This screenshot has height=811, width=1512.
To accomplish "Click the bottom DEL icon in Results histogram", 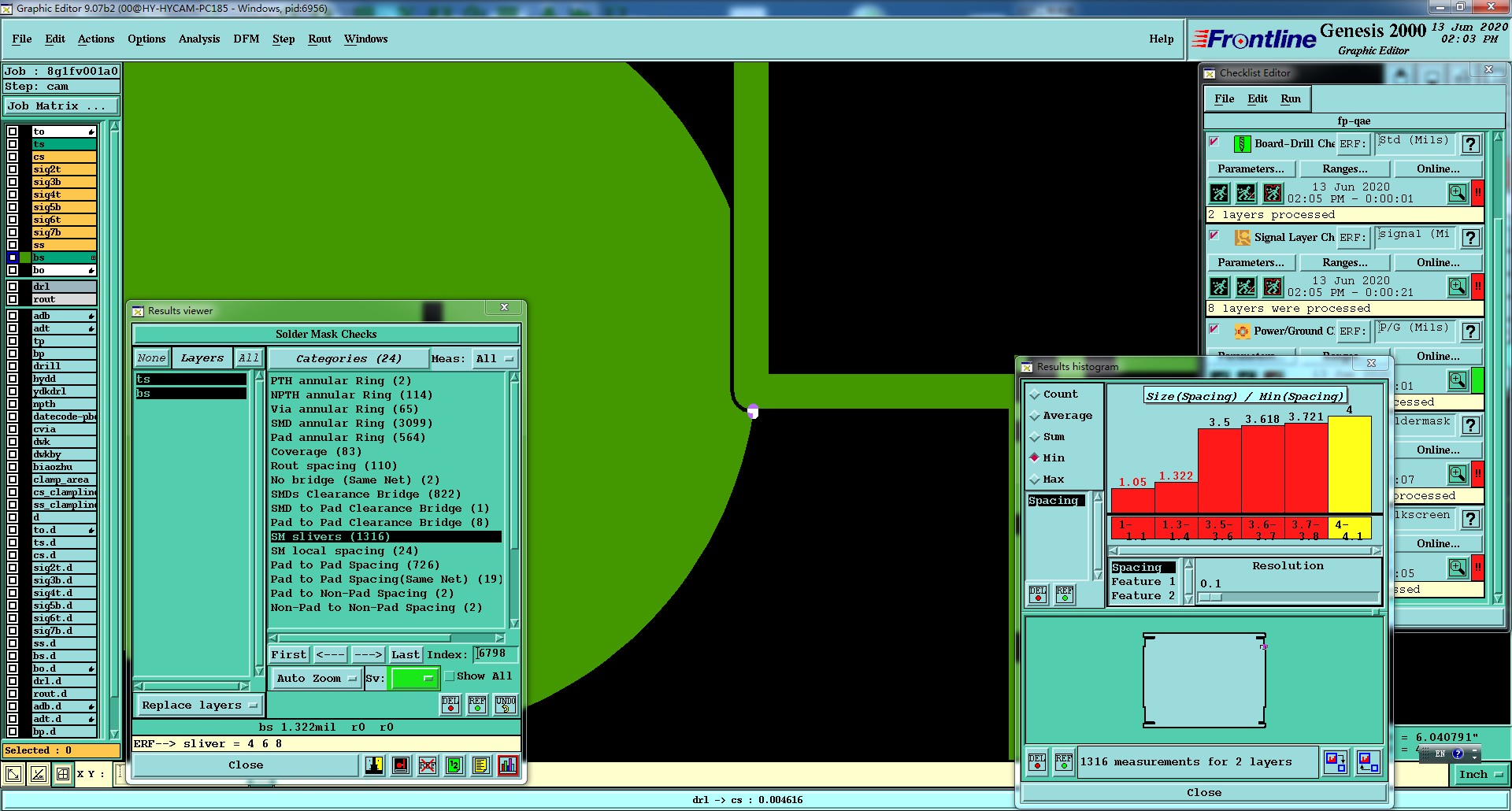I will point(1038,762).
